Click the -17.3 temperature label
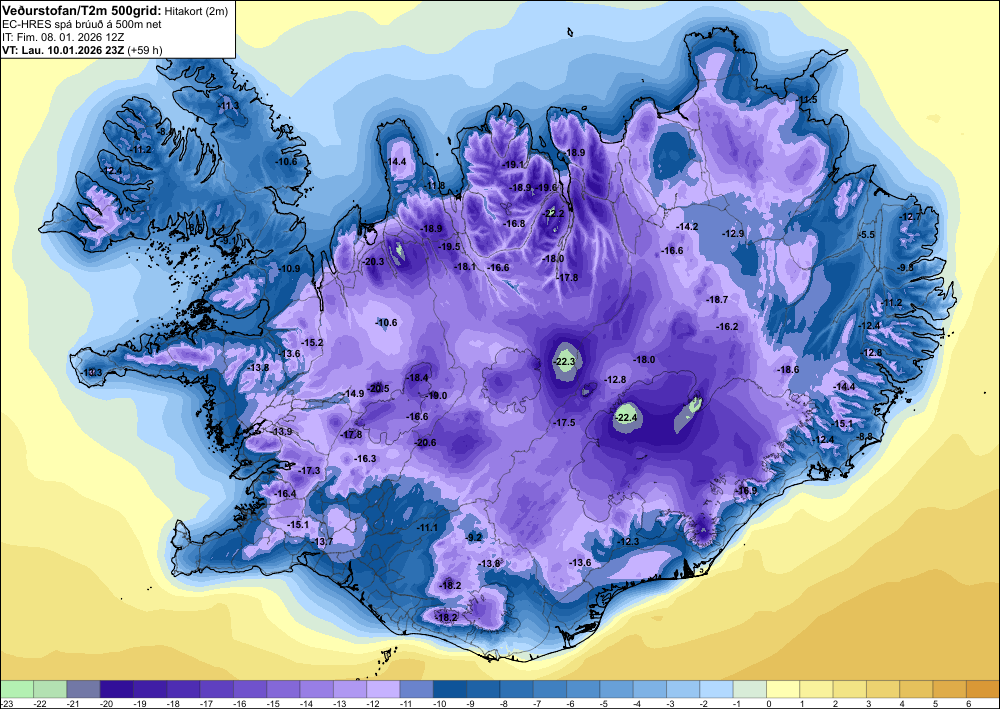The image size is (1000, 709). [x=309, y=470]
